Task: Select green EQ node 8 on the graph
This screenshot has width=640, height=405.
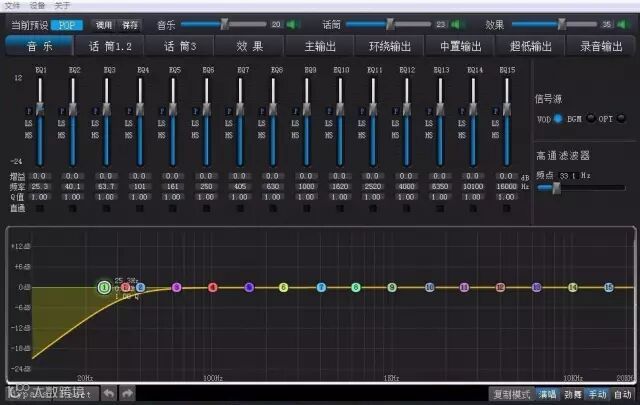Action: click(356, 287)
